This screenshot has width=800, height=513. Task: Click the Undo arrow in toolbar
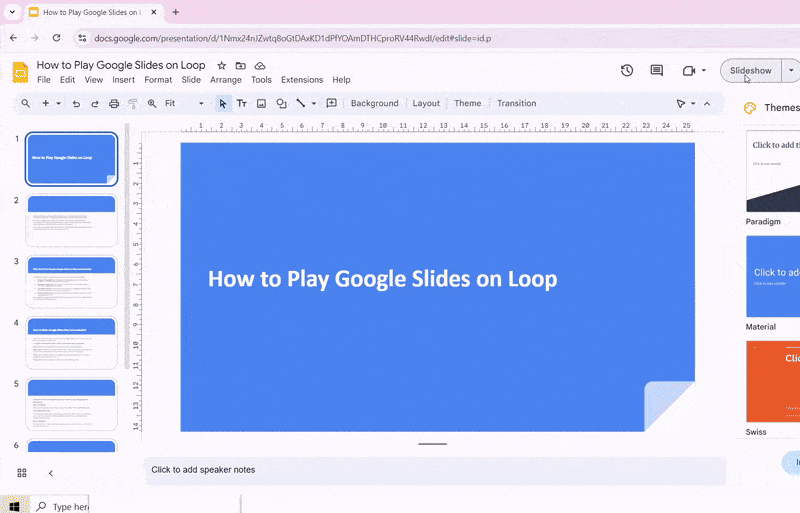point(76,104)
